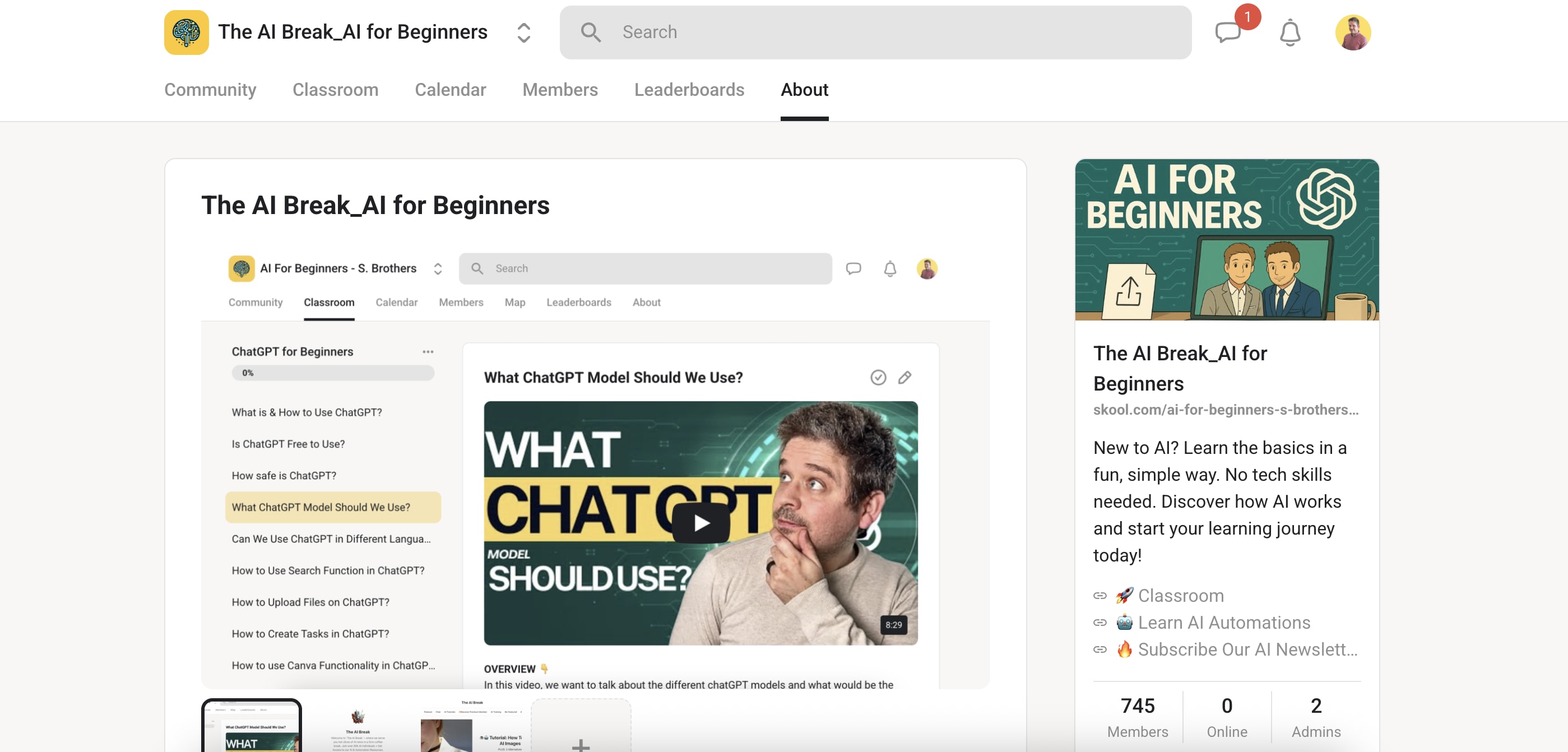Click the link icon beside Subscribe Our AI Newsletter
1568x752 pixels.
pyautogui.click(x=1100, y=649)
